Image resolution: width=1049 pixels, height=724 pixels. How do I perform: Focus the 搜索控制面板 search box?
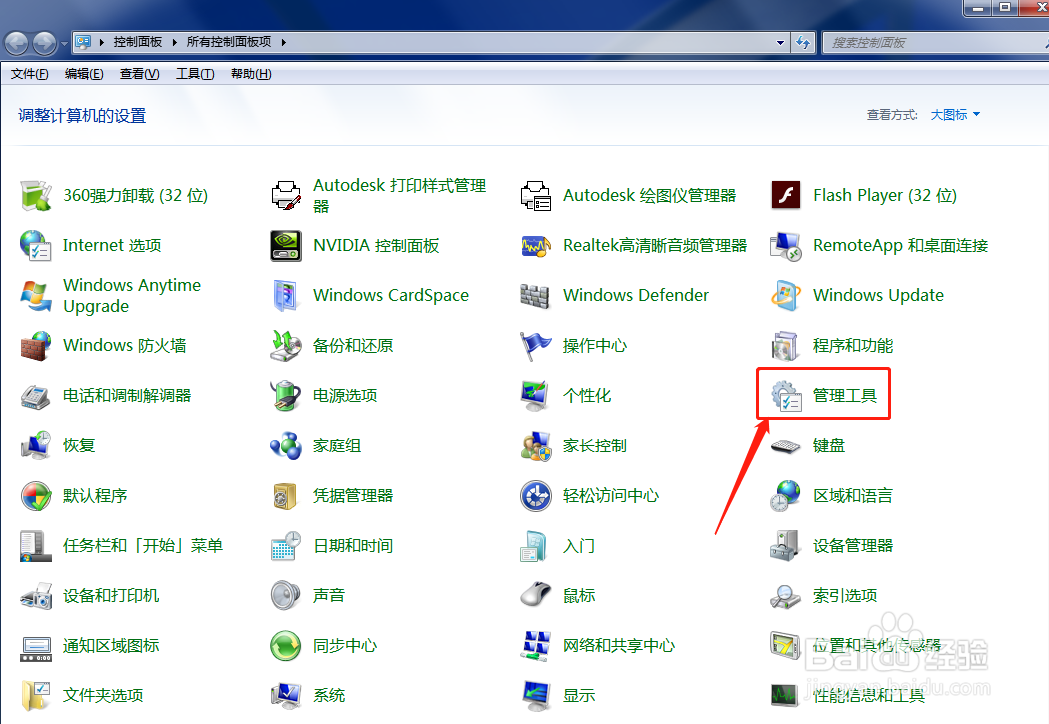[x=935, y=43]
